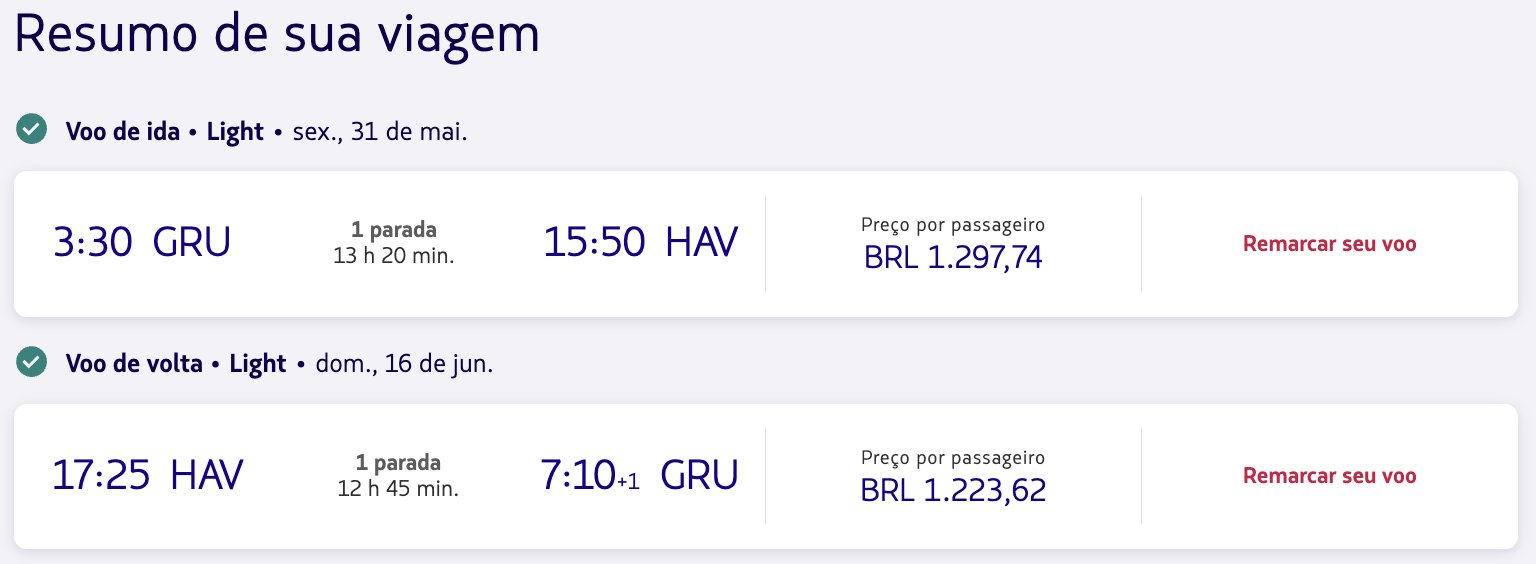Click the dom., 16 de jun. date
The image size is (1536, 564).
404,364
